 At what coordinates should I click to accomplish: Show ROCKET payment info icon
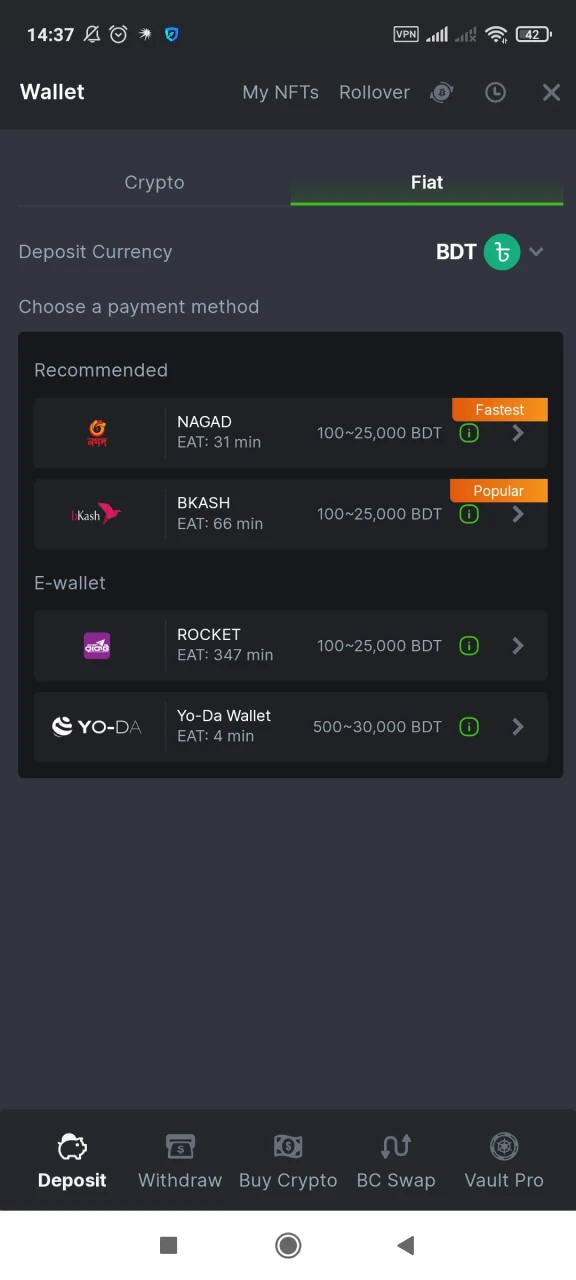[469, 646]
